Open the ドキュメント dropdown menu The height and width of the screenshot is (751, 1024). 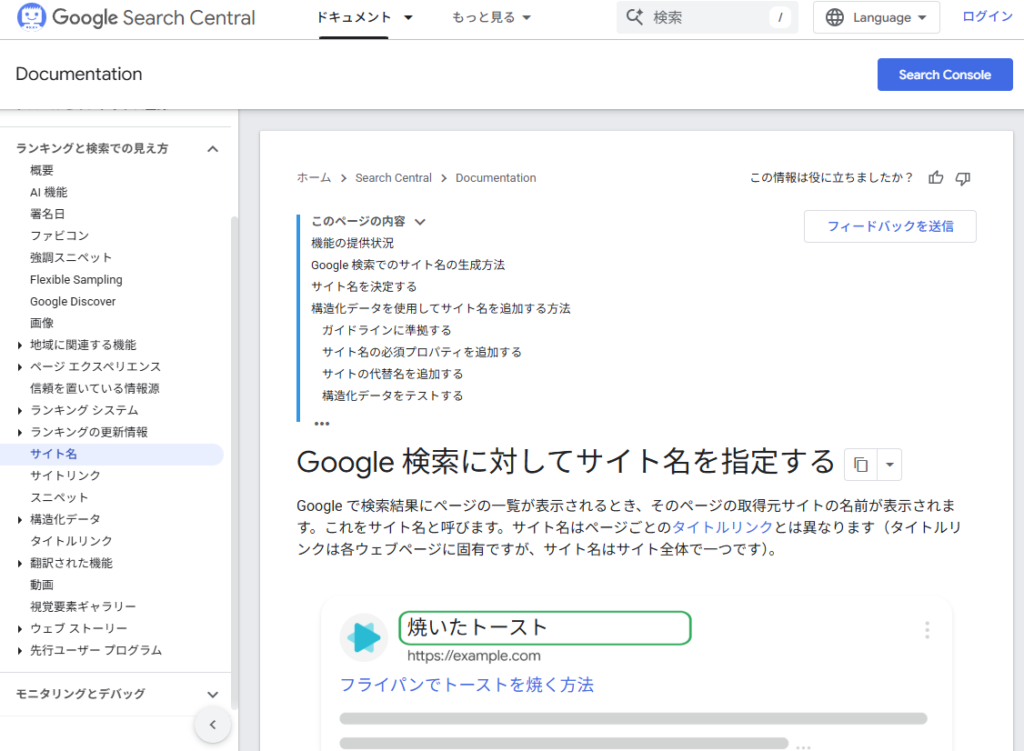pyautogui.click(x=364, y=18)
